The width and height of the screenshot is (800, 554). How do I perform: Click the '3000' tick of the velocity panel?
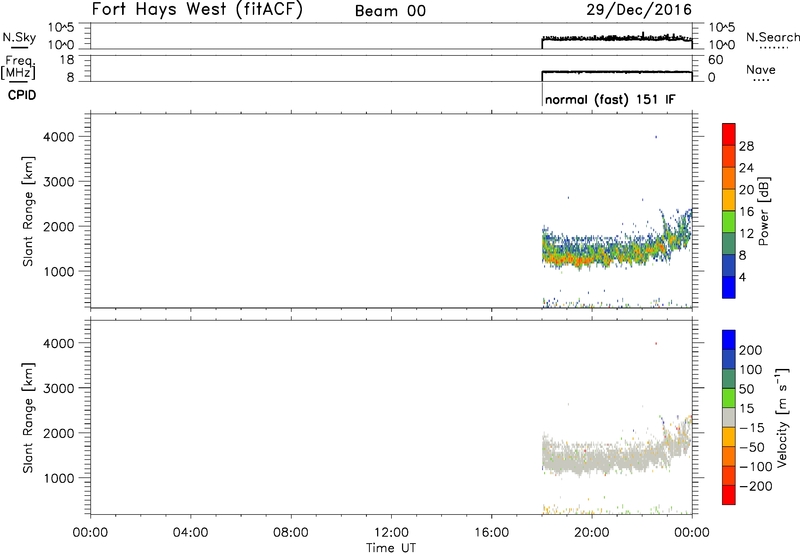59,388
